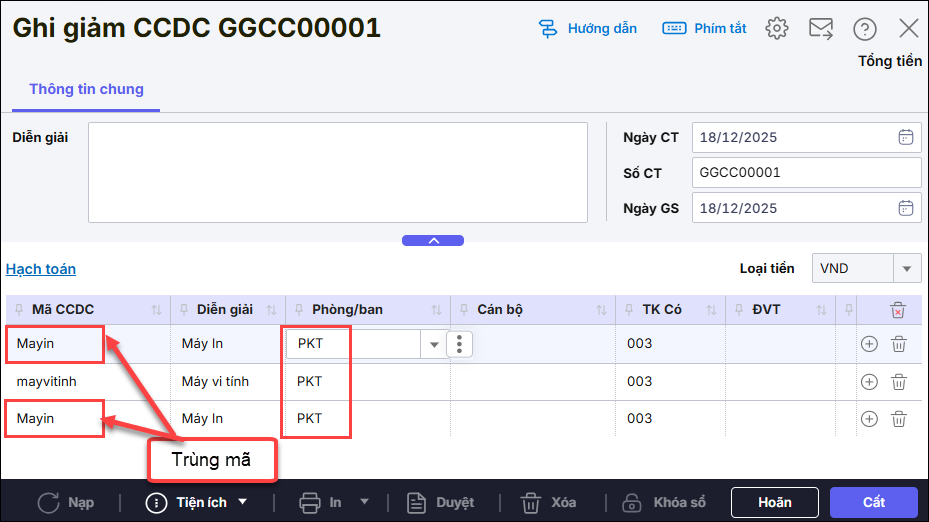Click the Ngày GS date field

click(806, 208)
